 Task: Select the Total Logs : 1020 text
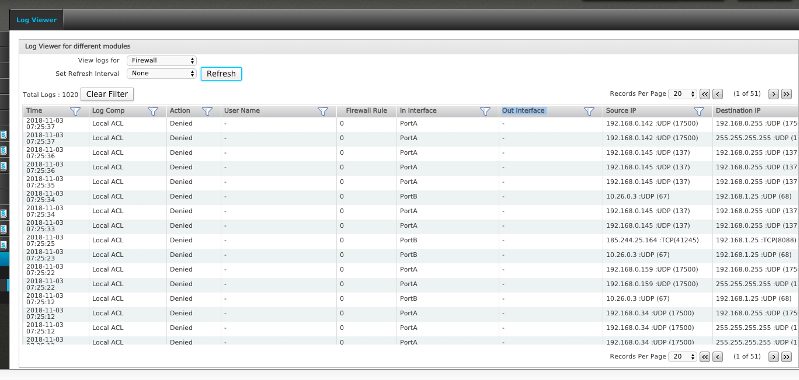point(50,95)
